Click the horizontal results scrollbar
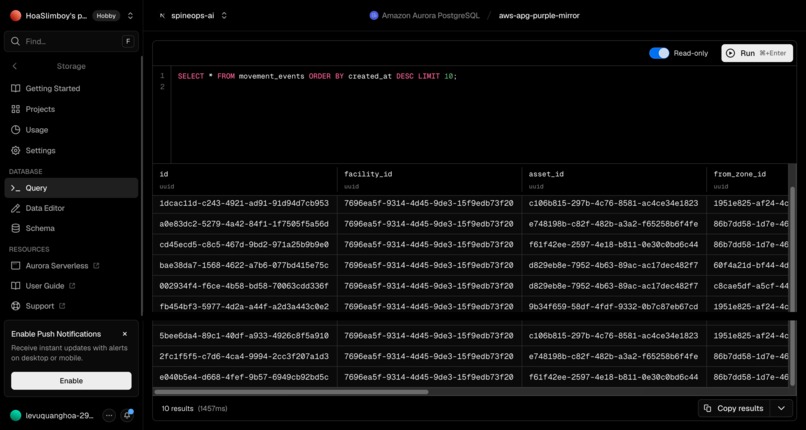The width and height of the screenshot is (806, 430). pos(291,391)
